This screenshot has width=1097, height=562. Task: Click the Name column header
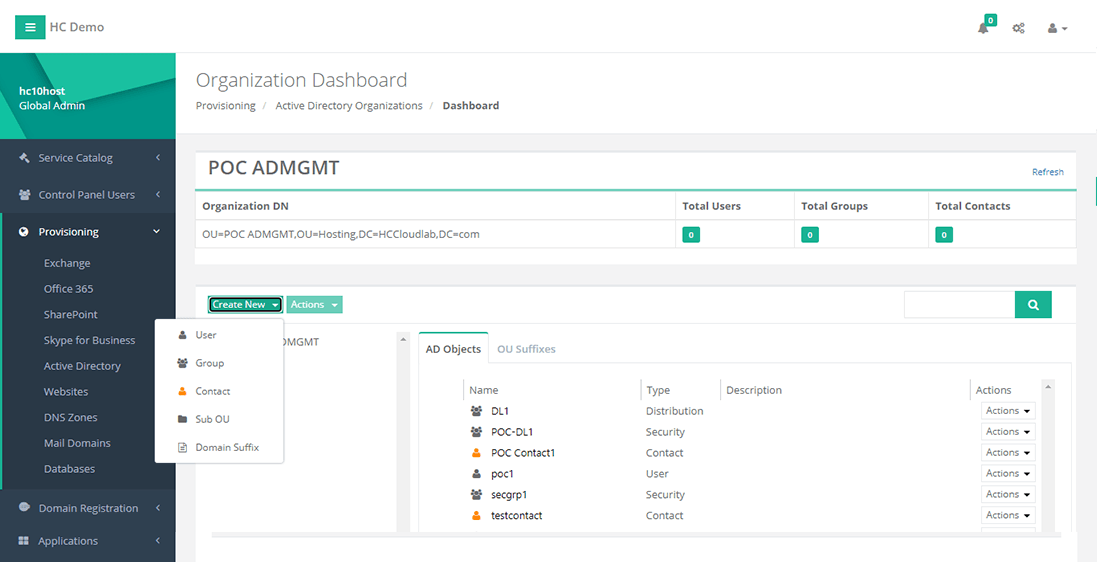coord(483,390)
